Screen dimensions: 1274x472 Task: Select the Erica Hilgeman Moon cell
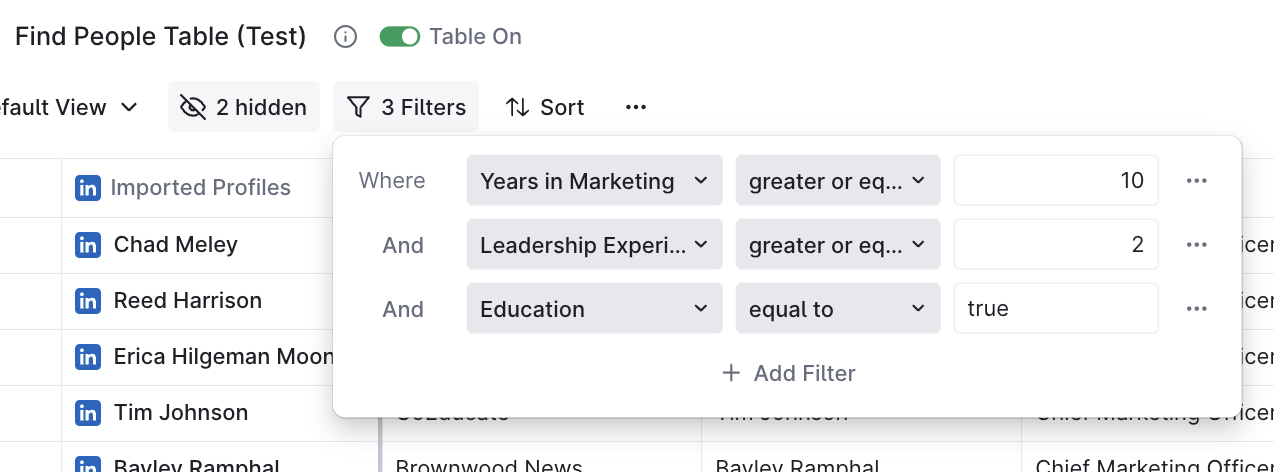point(198,357)
